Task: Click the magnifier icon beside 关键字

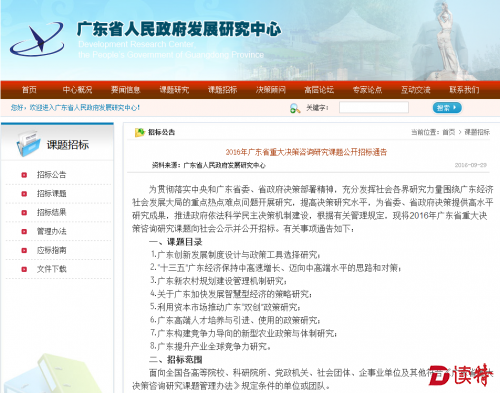Action: tap(295, 108)
